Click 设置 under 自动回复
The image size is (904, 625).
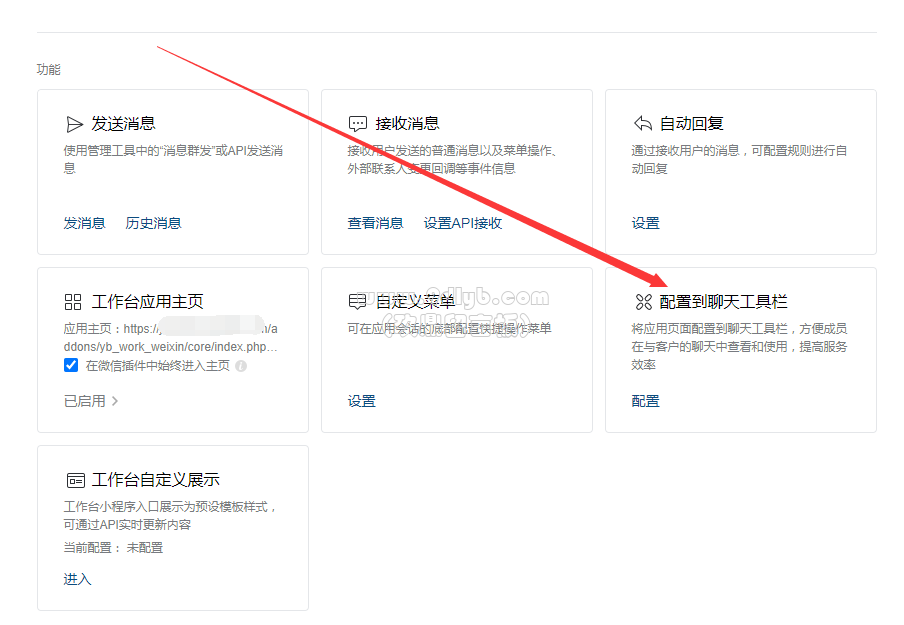(x=645, y=223)
